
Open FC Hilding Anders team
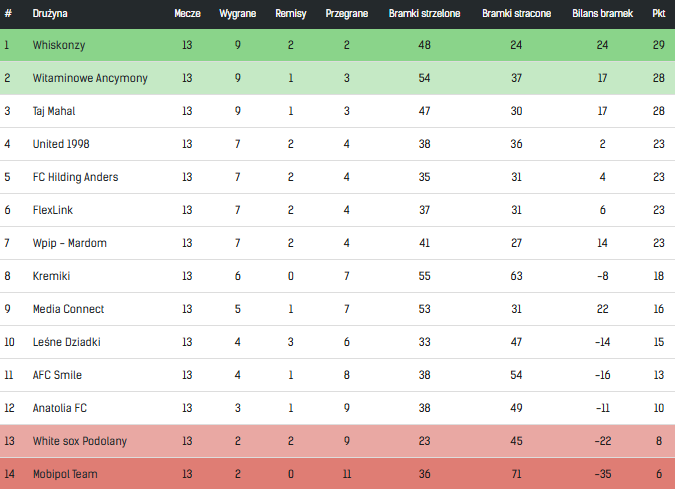point(75,177)
